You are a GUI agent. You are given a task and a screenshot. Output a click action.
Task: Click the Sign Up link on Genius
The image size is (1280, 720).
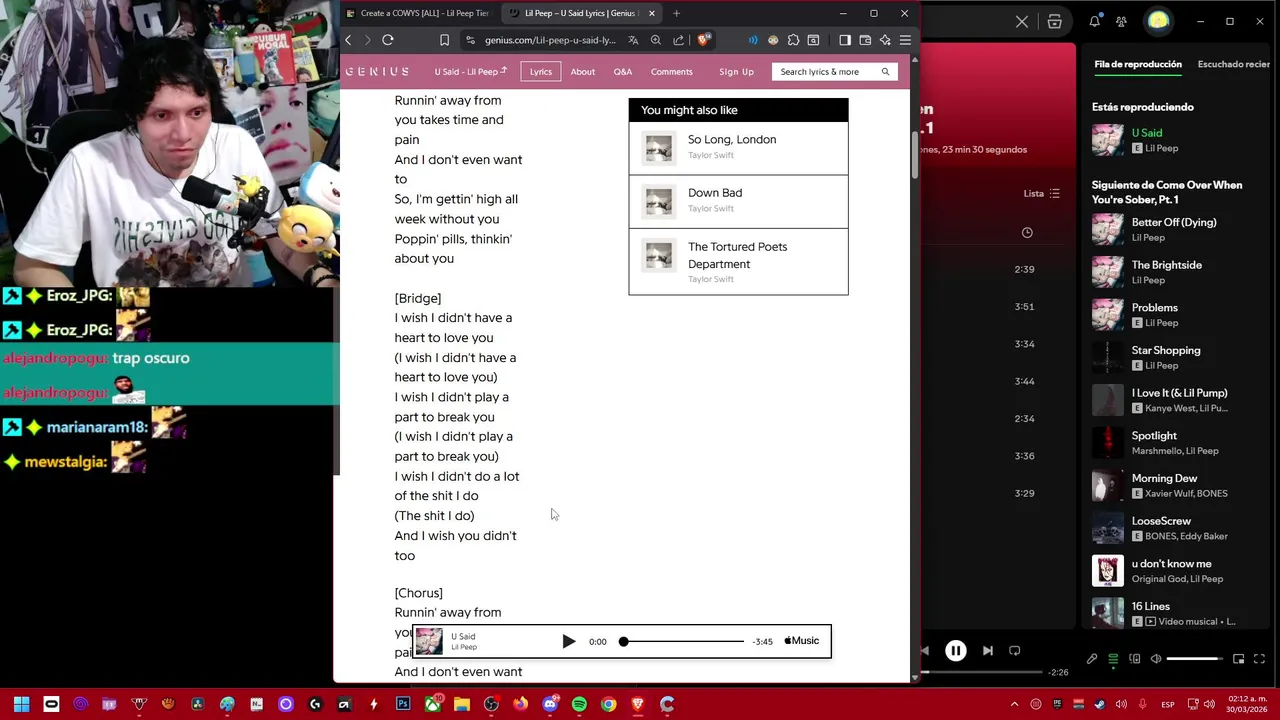(x=736, y=72)
